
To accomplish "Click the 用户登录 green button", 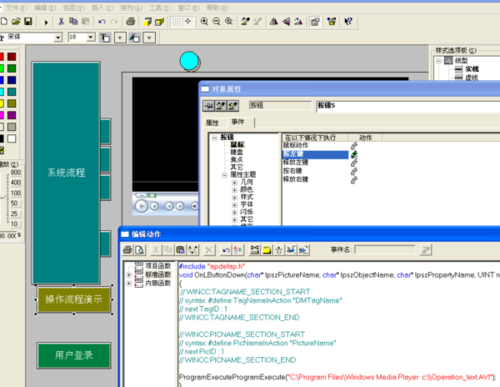I will [x=74, y=355].
